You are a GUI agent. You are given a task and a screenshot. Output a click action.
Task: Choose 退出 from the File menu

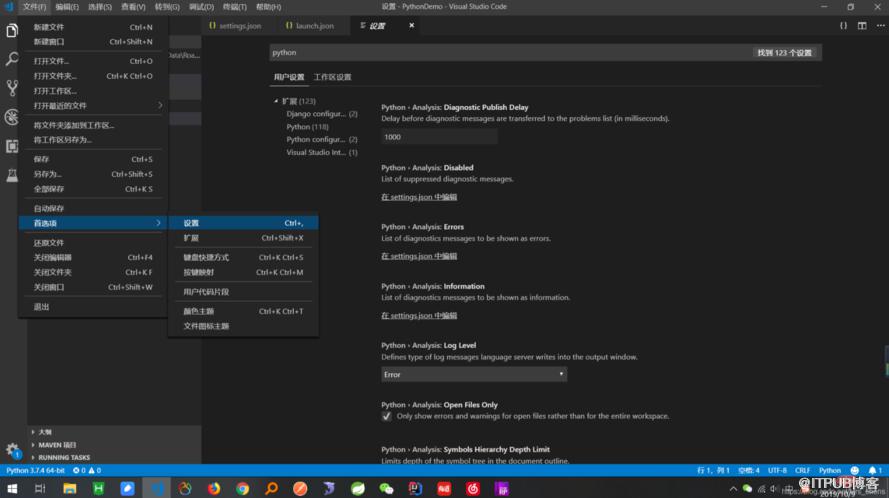pos(94,307)
